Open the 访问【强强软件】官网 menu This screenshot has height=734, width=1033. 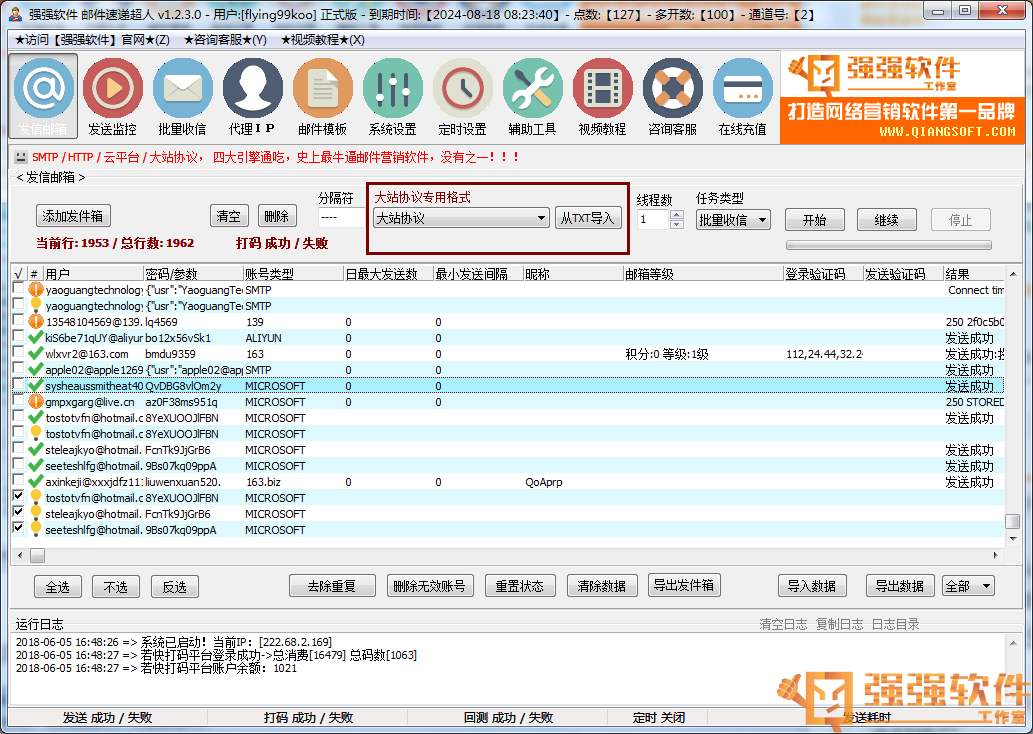pyautogui.click(x=92, y=40)
